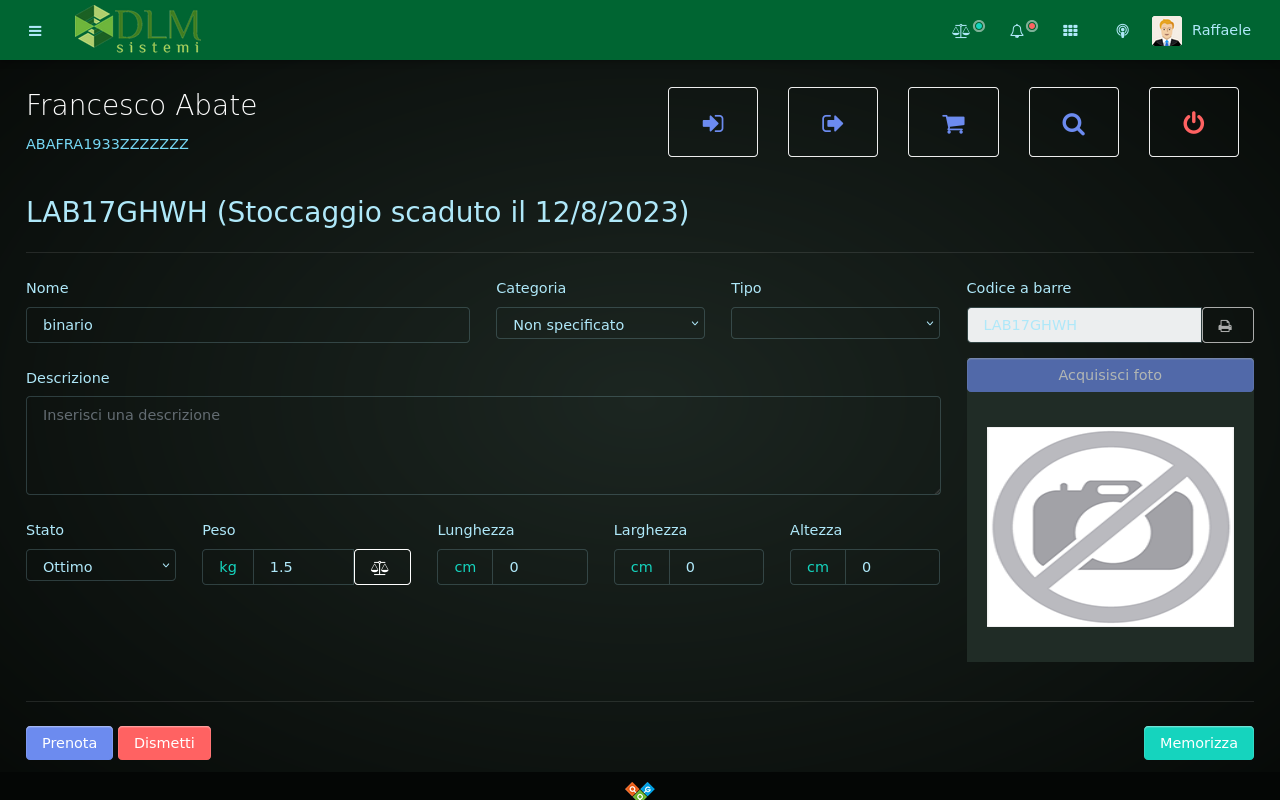Click the Descrizione text area
This screenshot has height=800, width=1280.
483,445
